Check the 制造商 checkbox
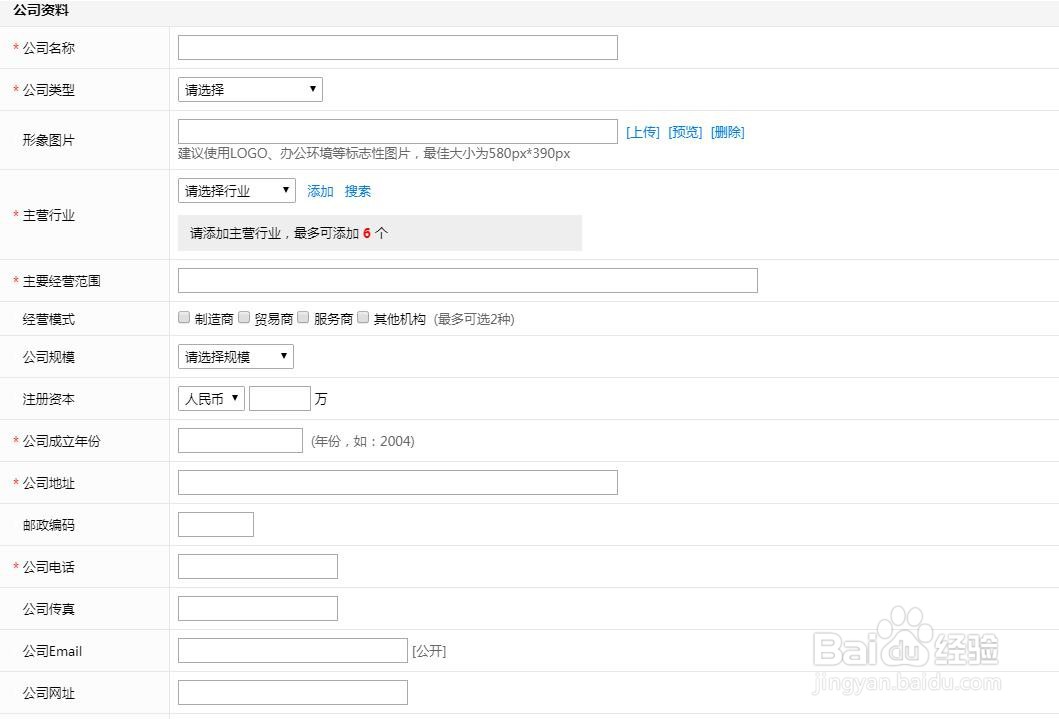Screen dimensions: 1059x719 (183, 316)
